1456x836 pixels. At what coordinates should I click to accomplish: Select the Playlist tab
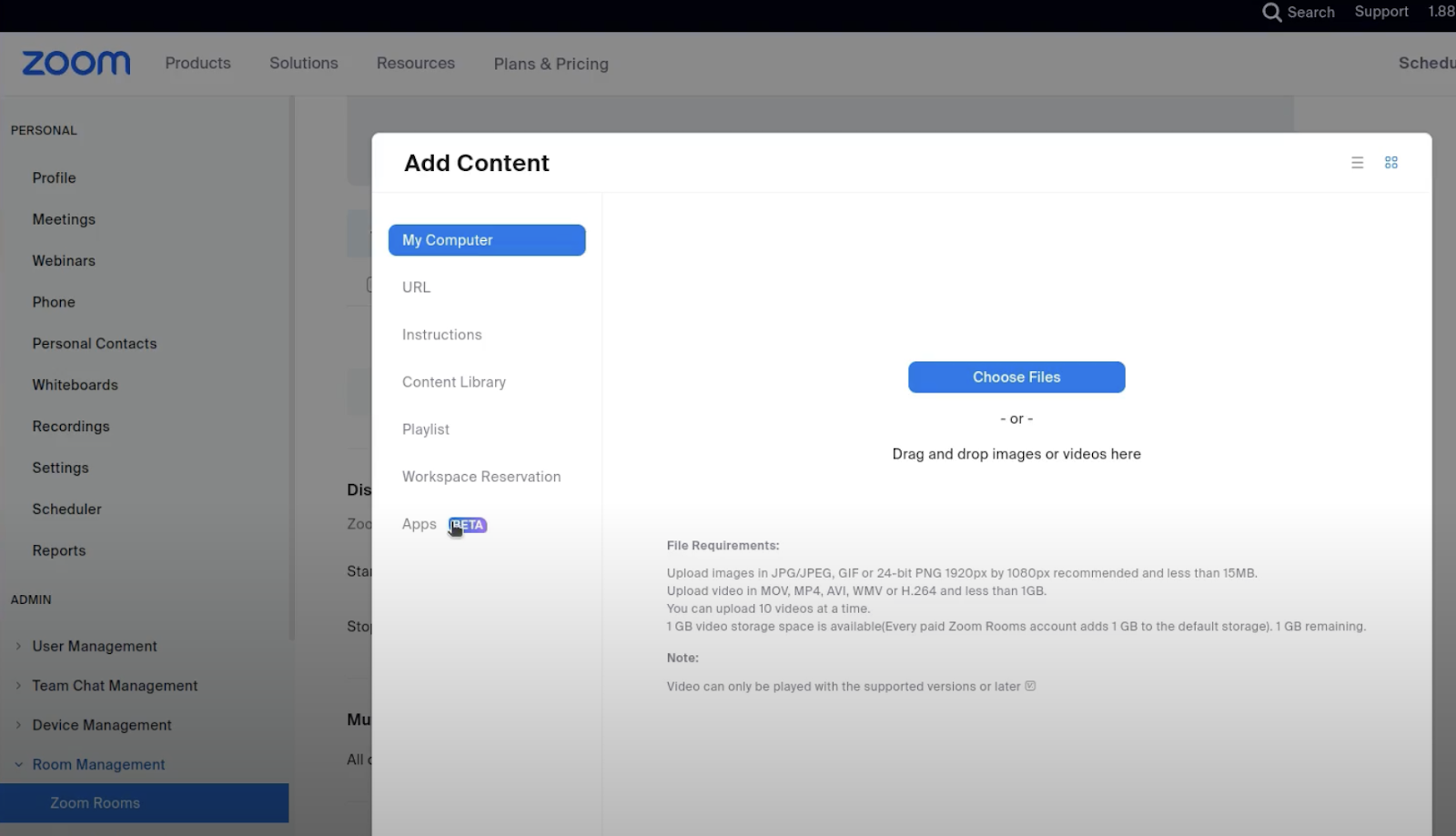(x=426, y=429)
